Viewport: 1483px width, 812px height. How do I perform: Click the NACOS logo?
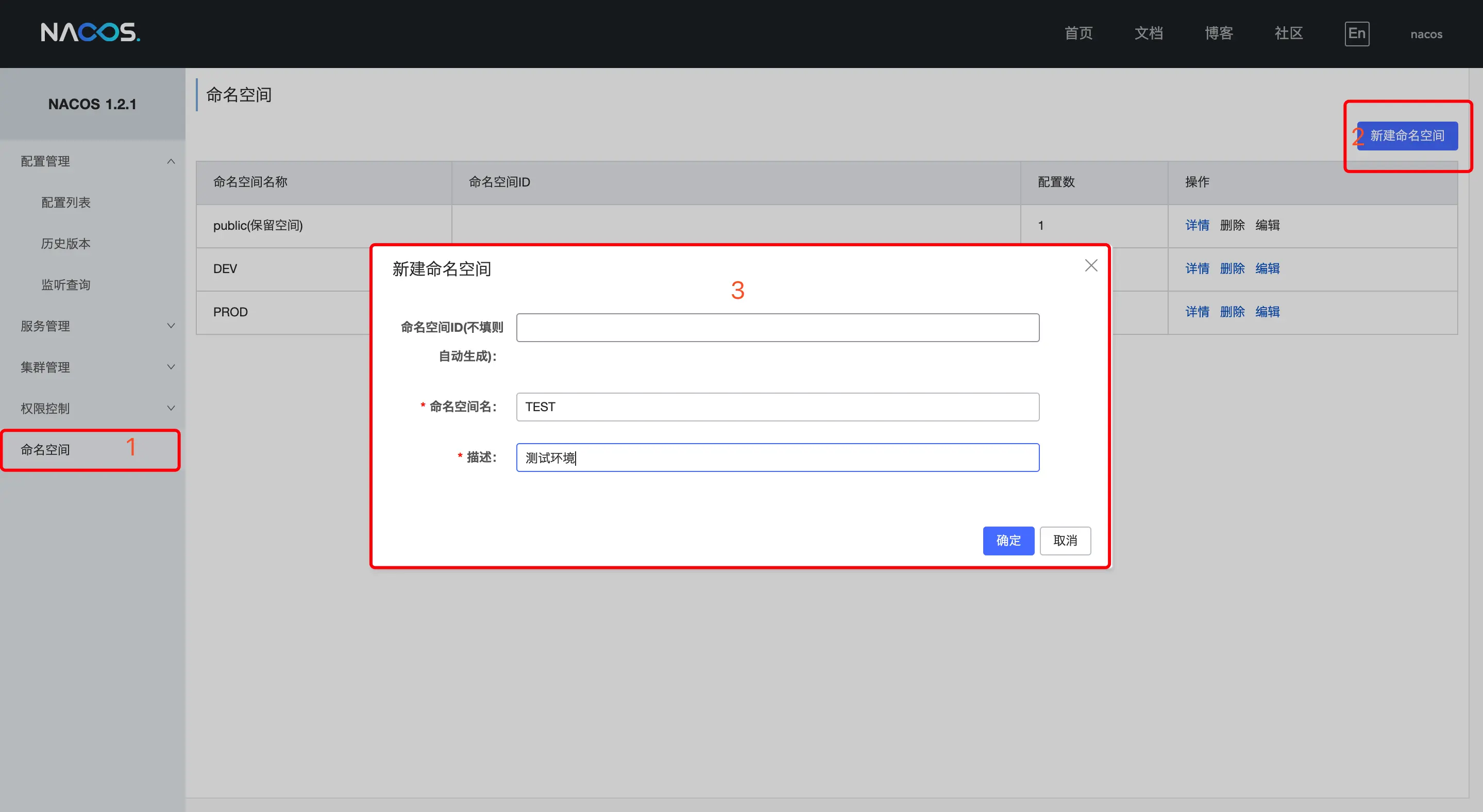coord(90,32)
